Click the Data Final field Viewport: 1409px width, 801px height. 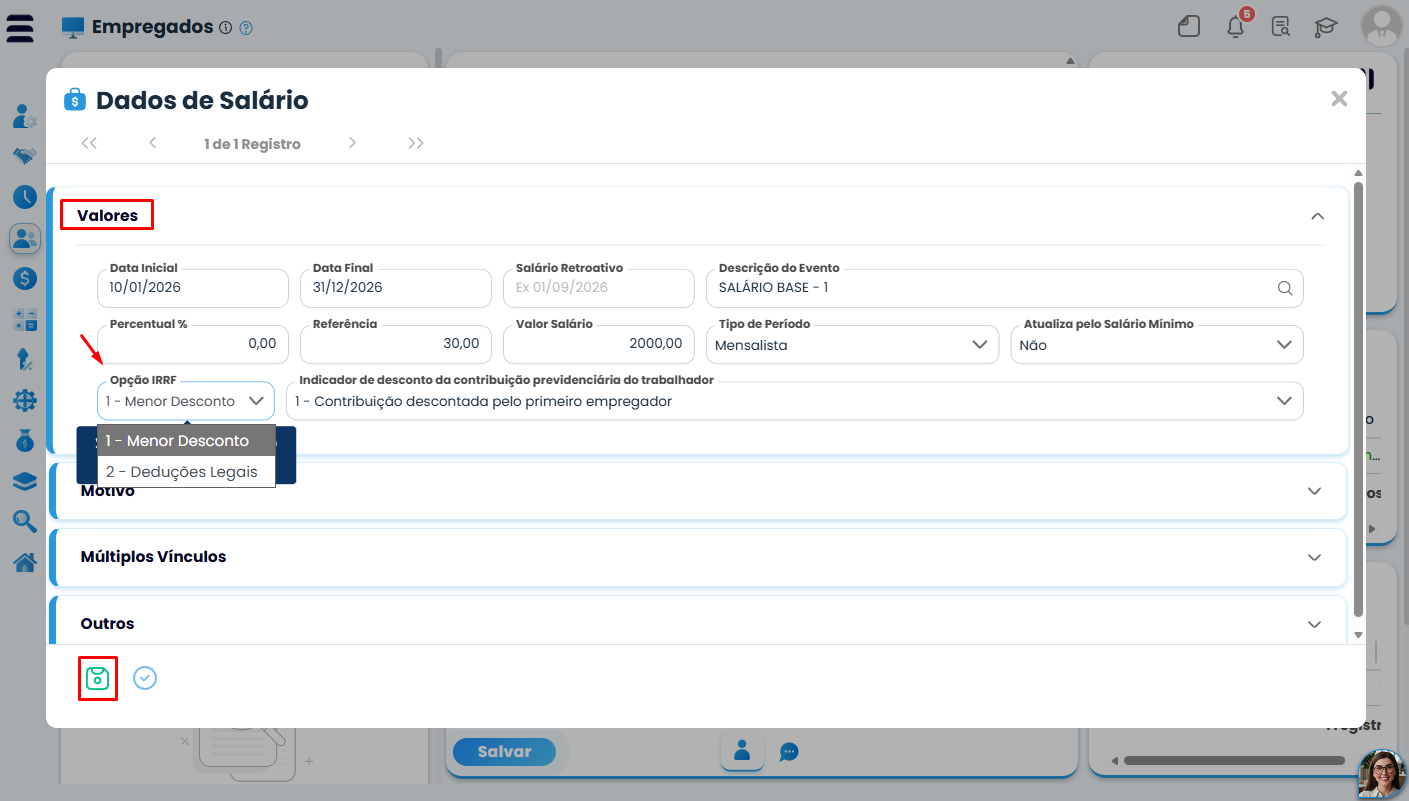pos(396,288)
